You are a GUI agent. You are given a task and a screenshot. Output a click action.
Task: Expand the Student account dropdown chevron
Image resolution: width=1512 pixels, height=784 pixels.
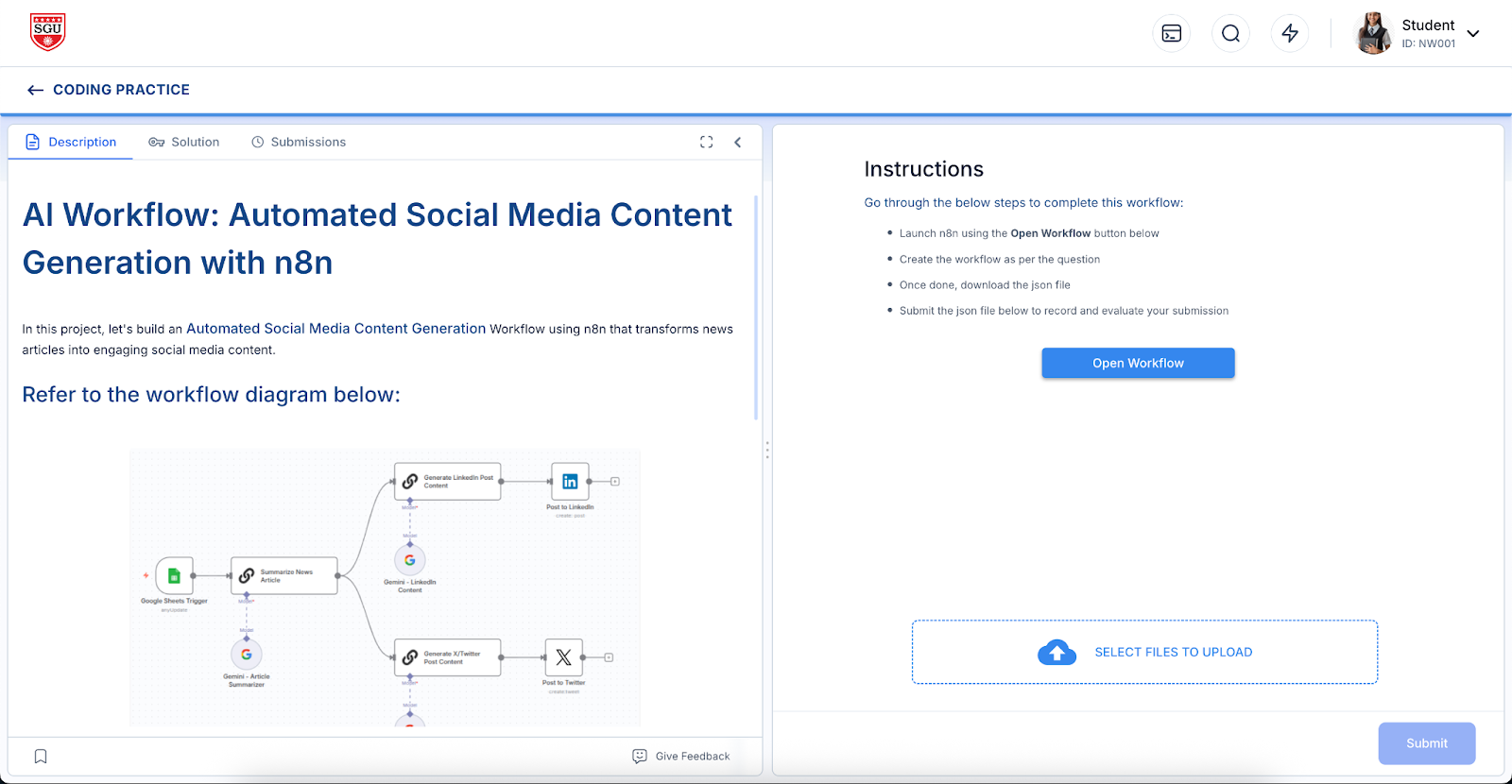click(x=1472, y=34)
